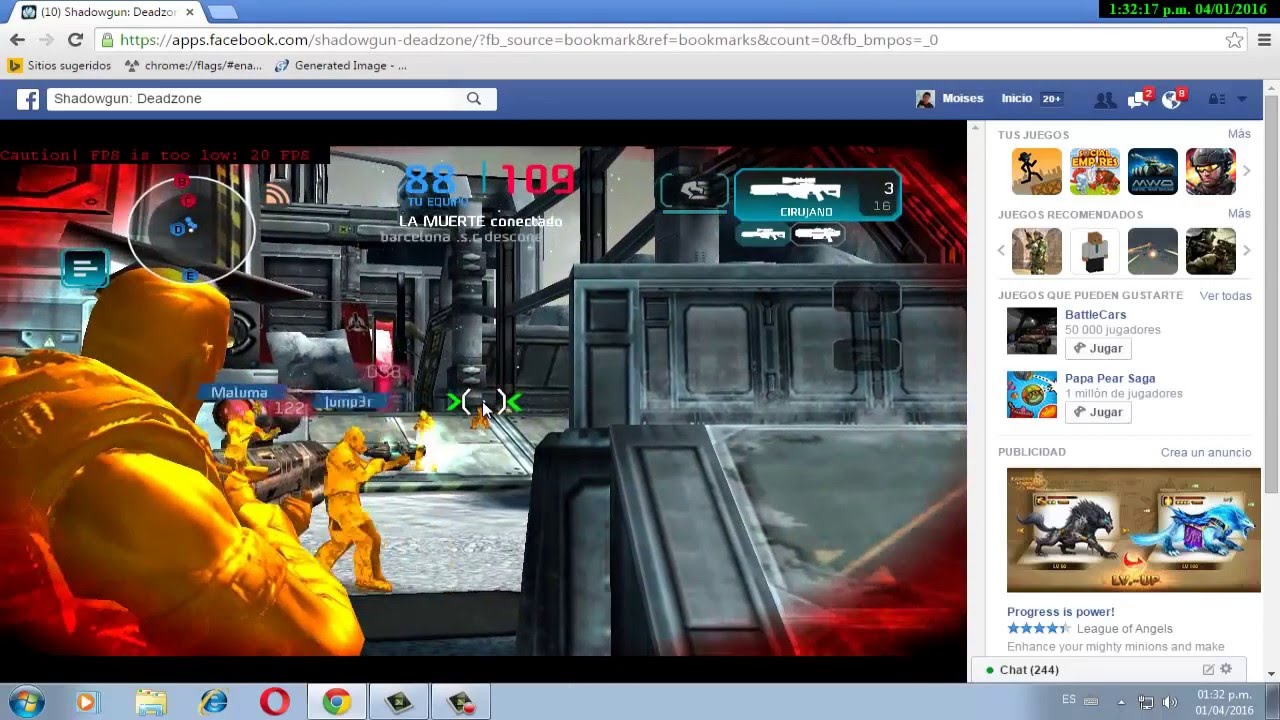The image size is (1280, 720).
Task: Click Más next to Tus Juegos
Action: pyautogui.click(x=1239, y=134)
